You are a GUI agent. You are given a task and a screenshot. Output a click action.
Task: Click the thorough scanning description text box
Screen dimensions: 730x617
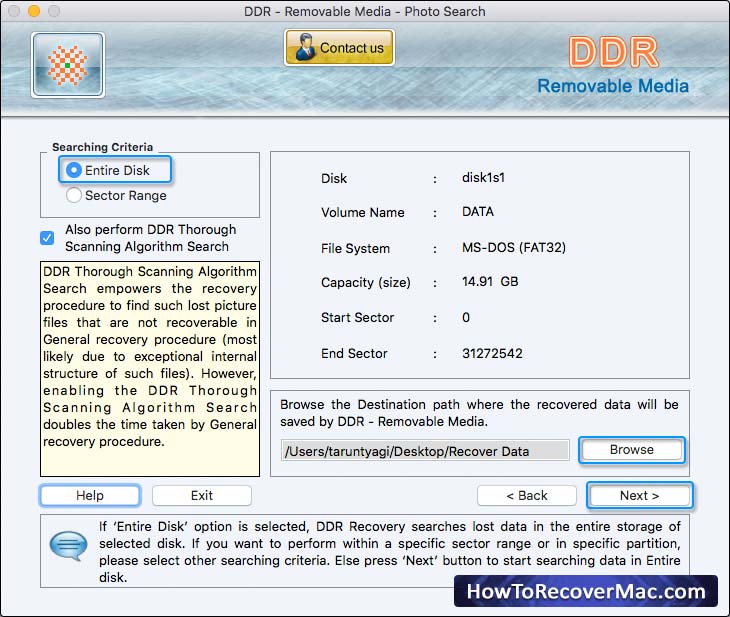click(150, 369)
